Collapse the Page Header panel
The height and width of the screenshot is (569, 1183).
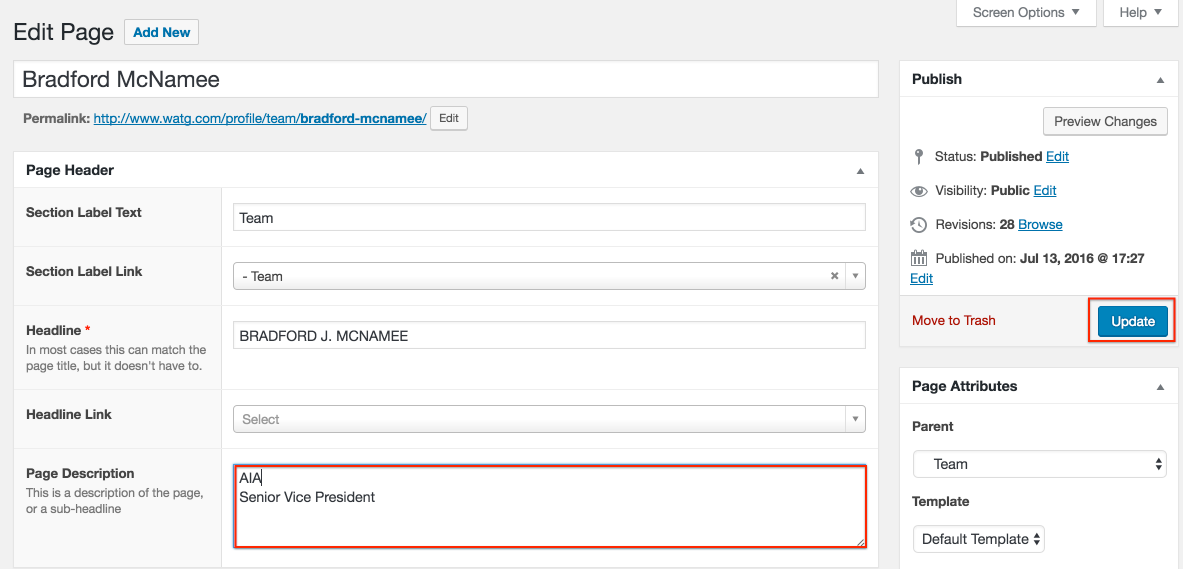pyautogui.click(x=860, y=171)
